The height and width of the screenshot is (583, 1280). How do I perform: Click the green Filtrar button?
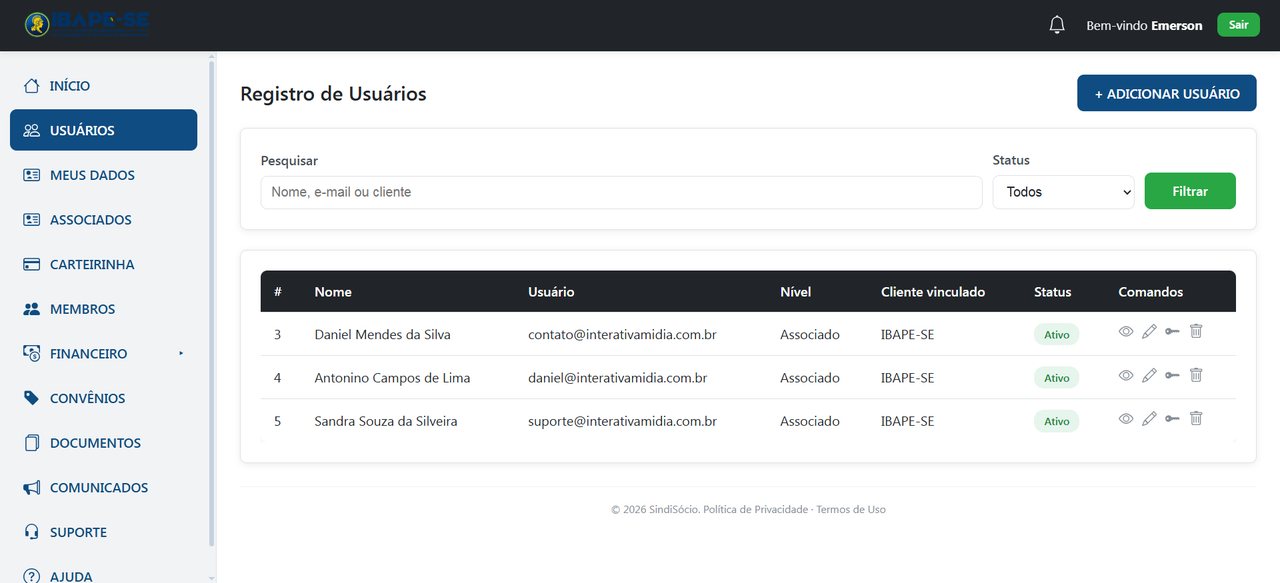(1190, 191)
